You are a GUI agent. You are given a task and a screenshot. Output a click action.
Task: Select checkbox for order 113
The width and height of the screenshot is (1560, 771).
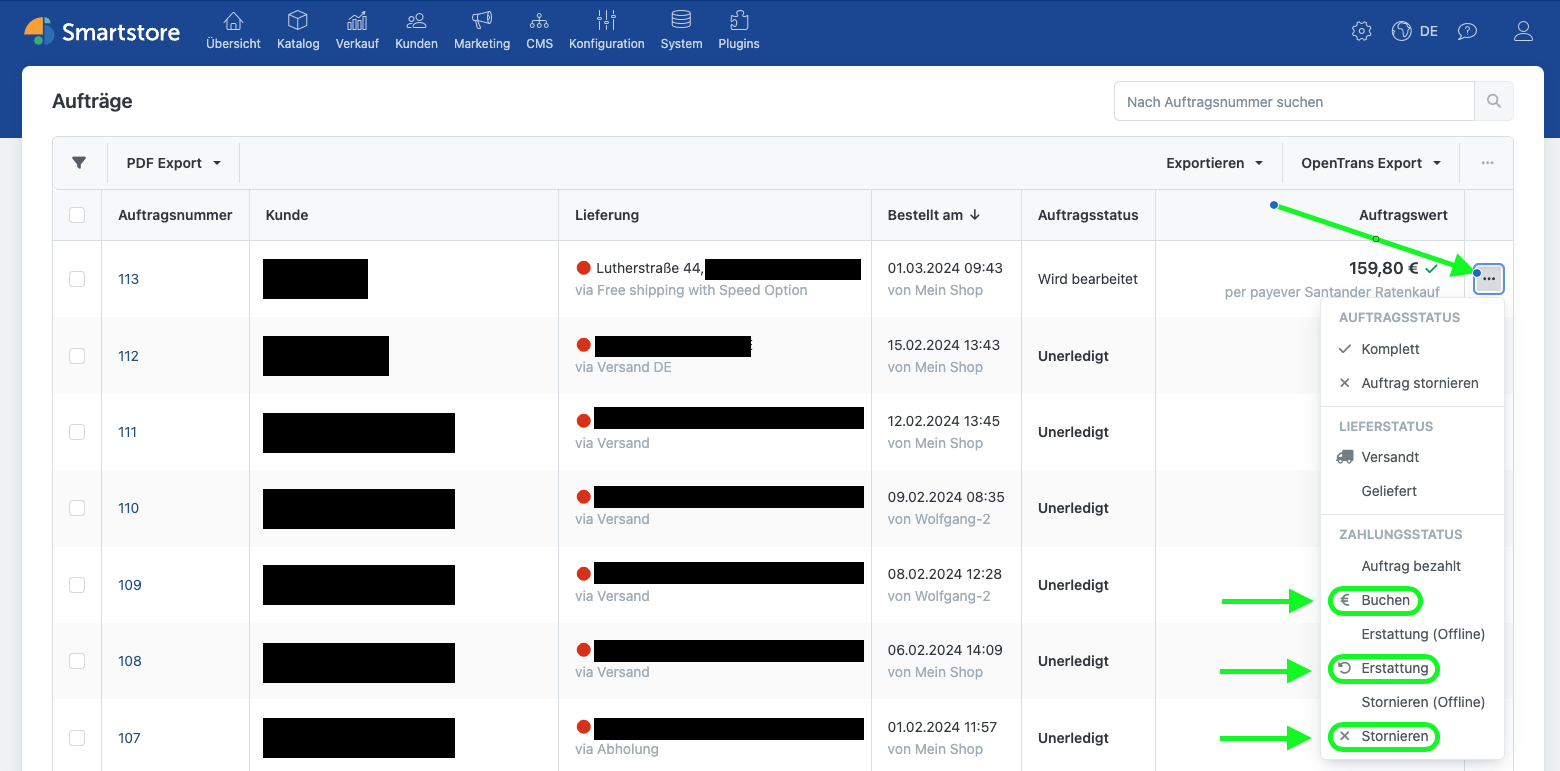tap(77, 279)
